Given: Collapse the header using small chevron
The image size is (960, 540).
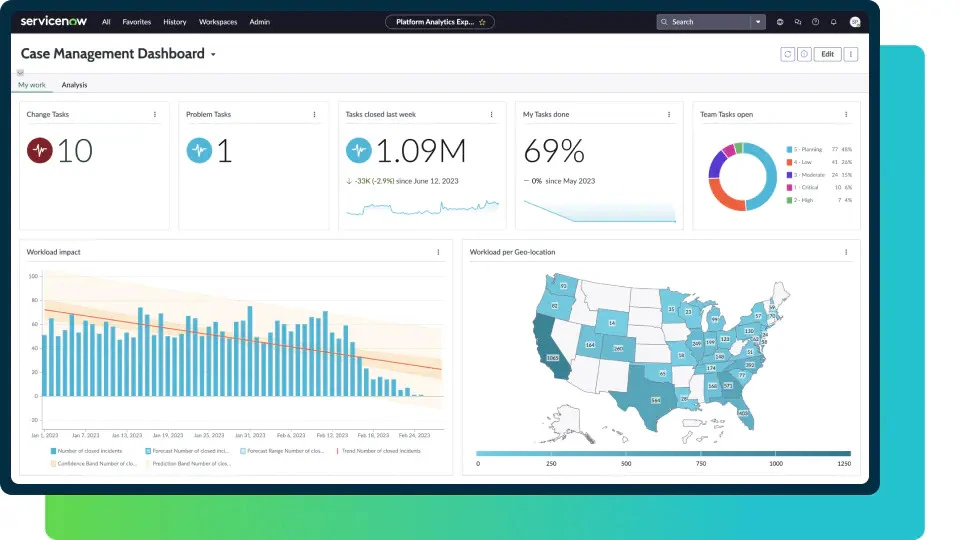Looking at the screenshot, I should (x=20, y=73).
